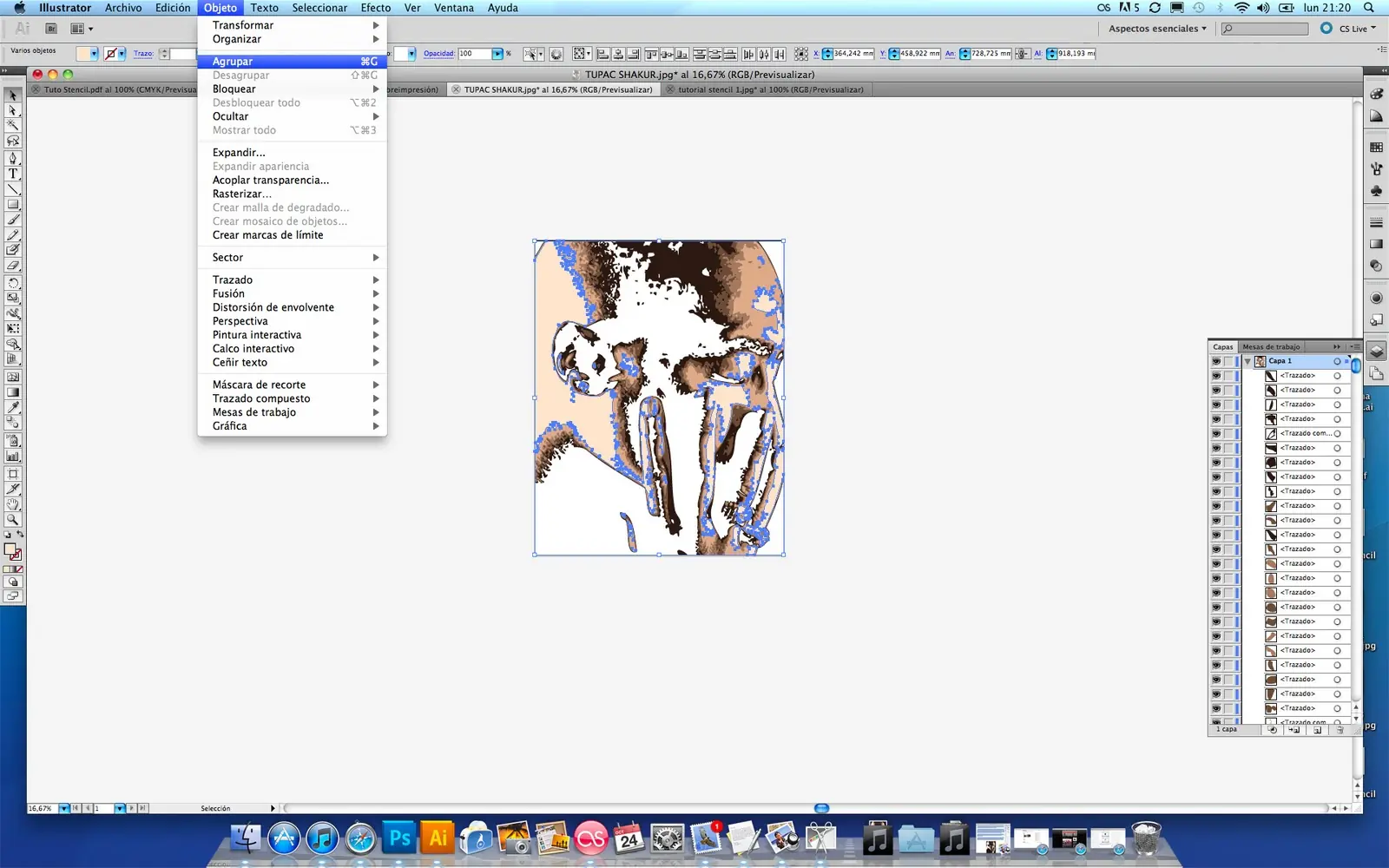Click the Bridge Br icon in application bar

[x=51, y=29]
